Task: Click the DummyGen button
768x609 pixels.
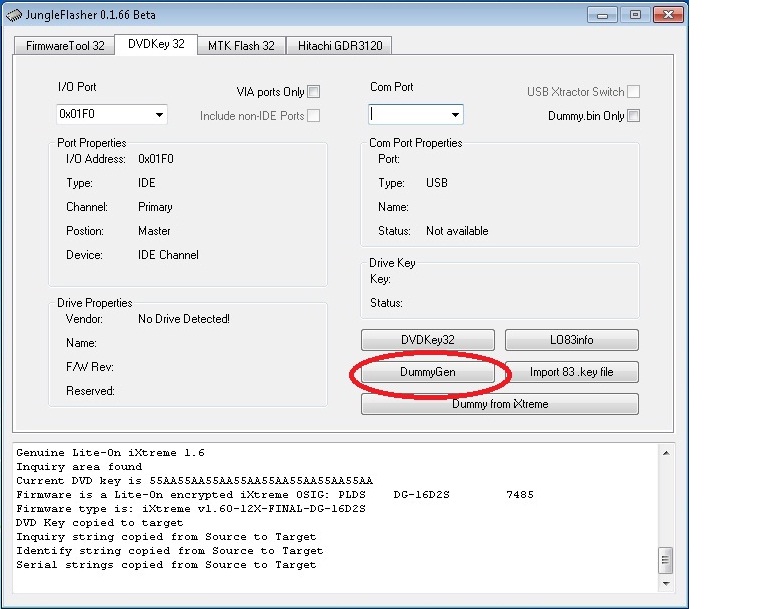Action: pyautogui.click(x=427, y=372)
